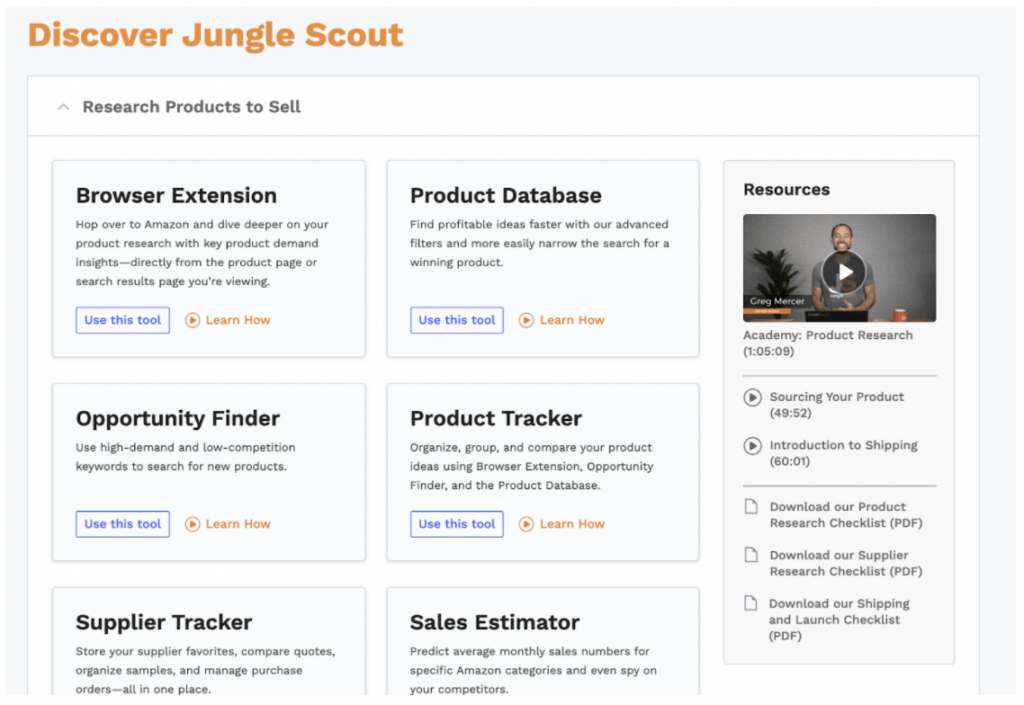
Task: Click play icon next to Introduction to Shipping
Action: pyautogui.click(x=752, y=446)
